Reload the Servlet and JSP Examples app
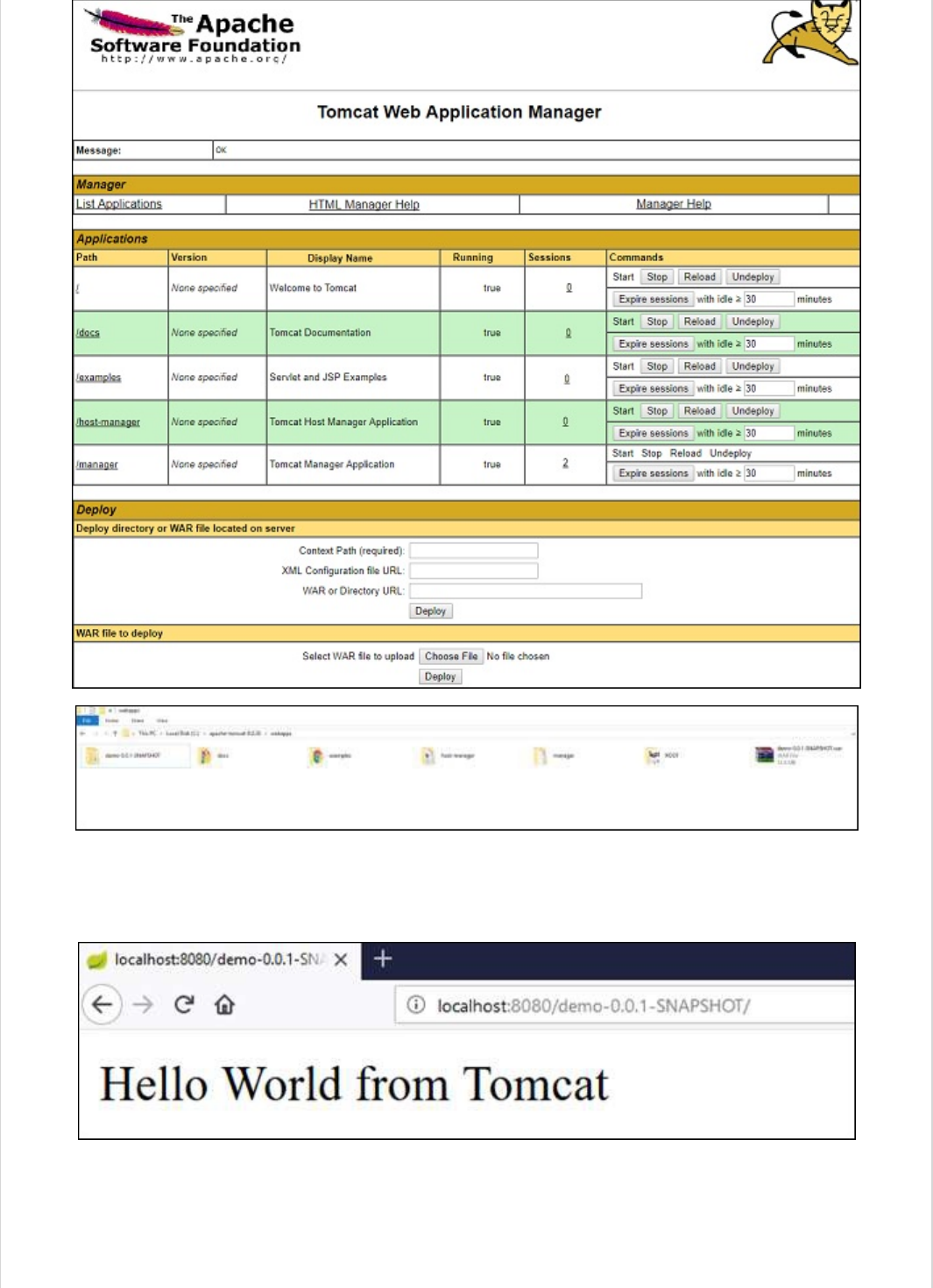The image size is (933, 1288). click(x=699, y=366)
